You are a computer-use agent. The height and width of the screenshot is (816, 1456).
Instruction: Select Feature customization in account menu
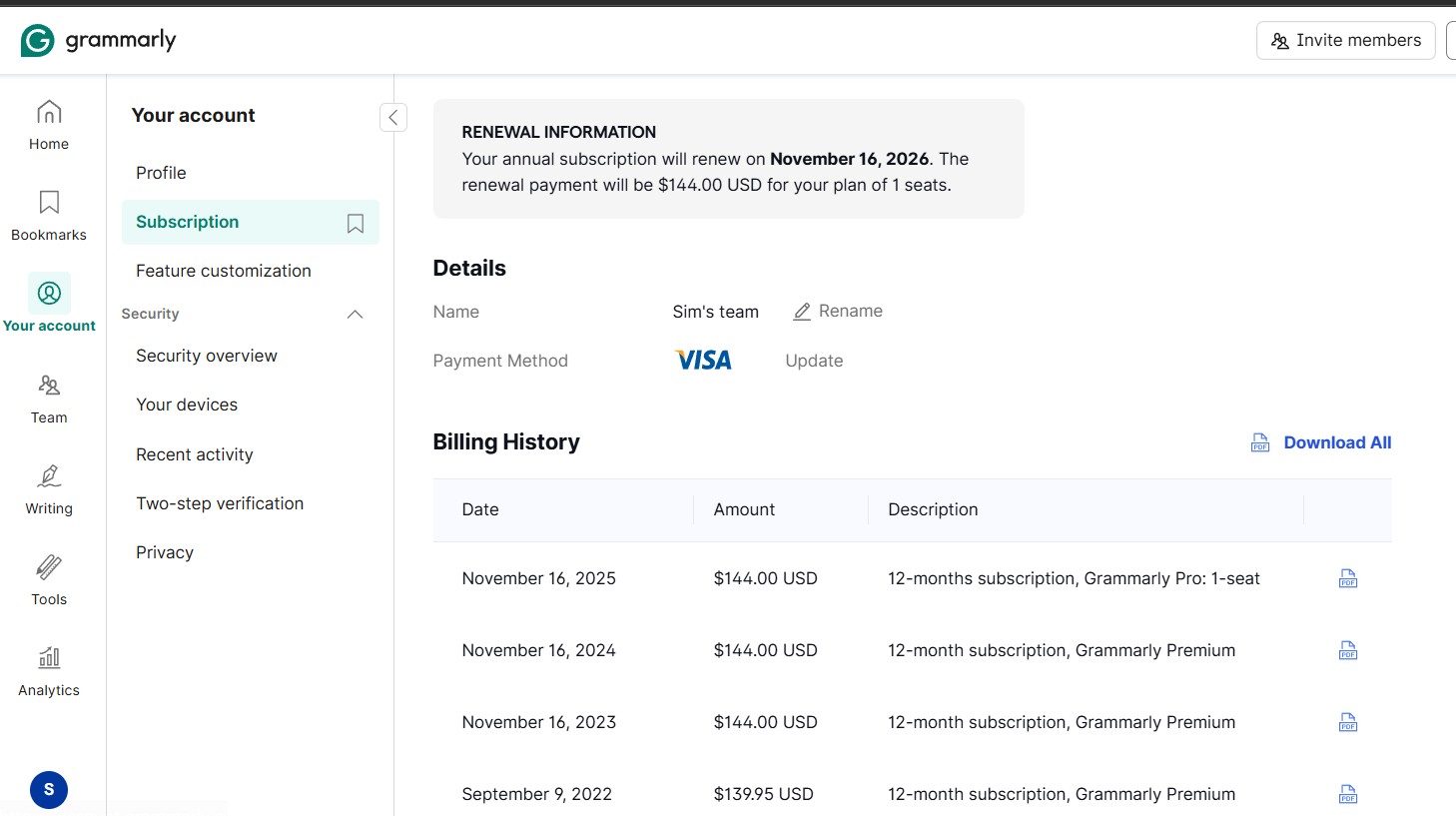[x=224, y=271]
